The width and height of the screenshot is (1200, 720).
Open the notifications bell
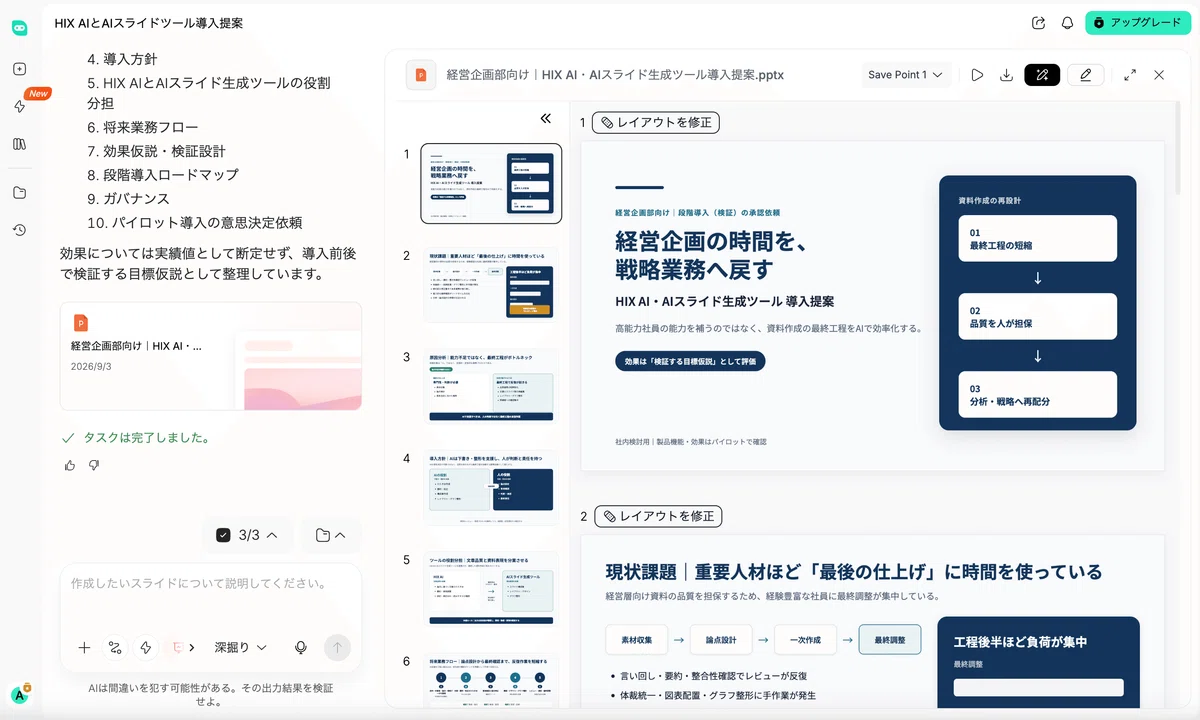(x=1067, y=23)
